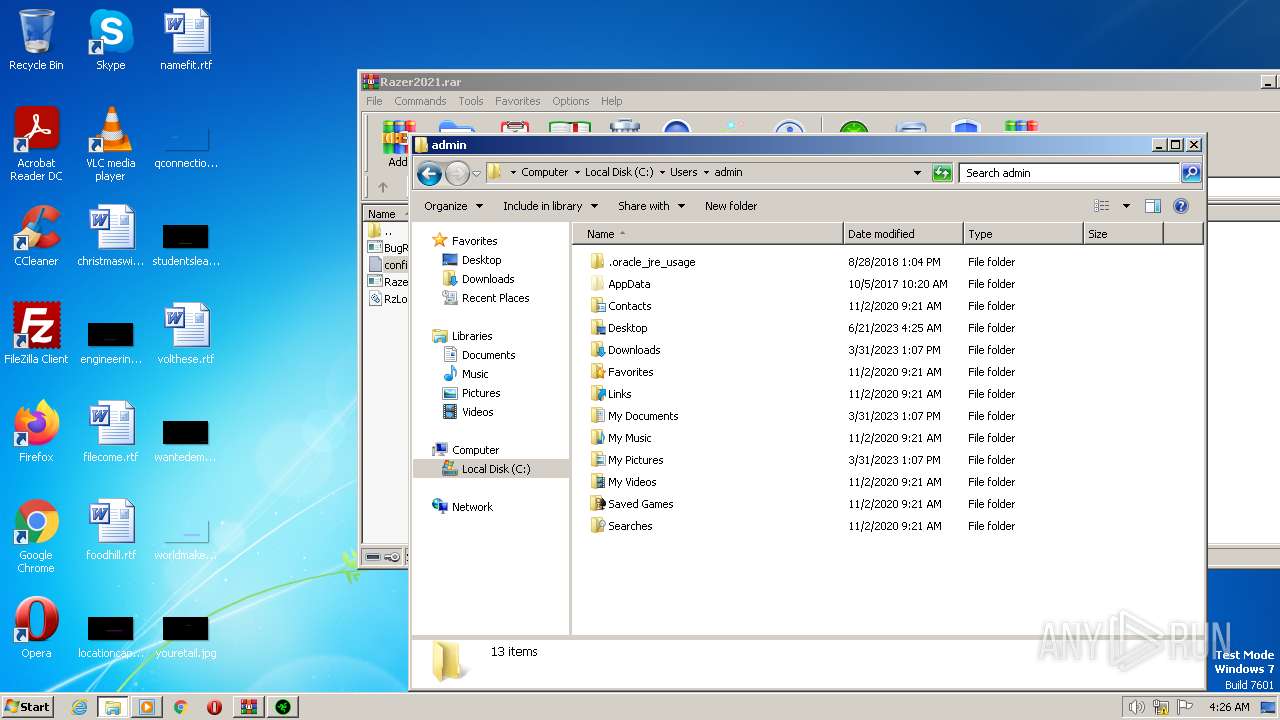Screen dimensions: 1280x720
Task: Select Recent Places in navigation pane
Action: click(495, 298)
